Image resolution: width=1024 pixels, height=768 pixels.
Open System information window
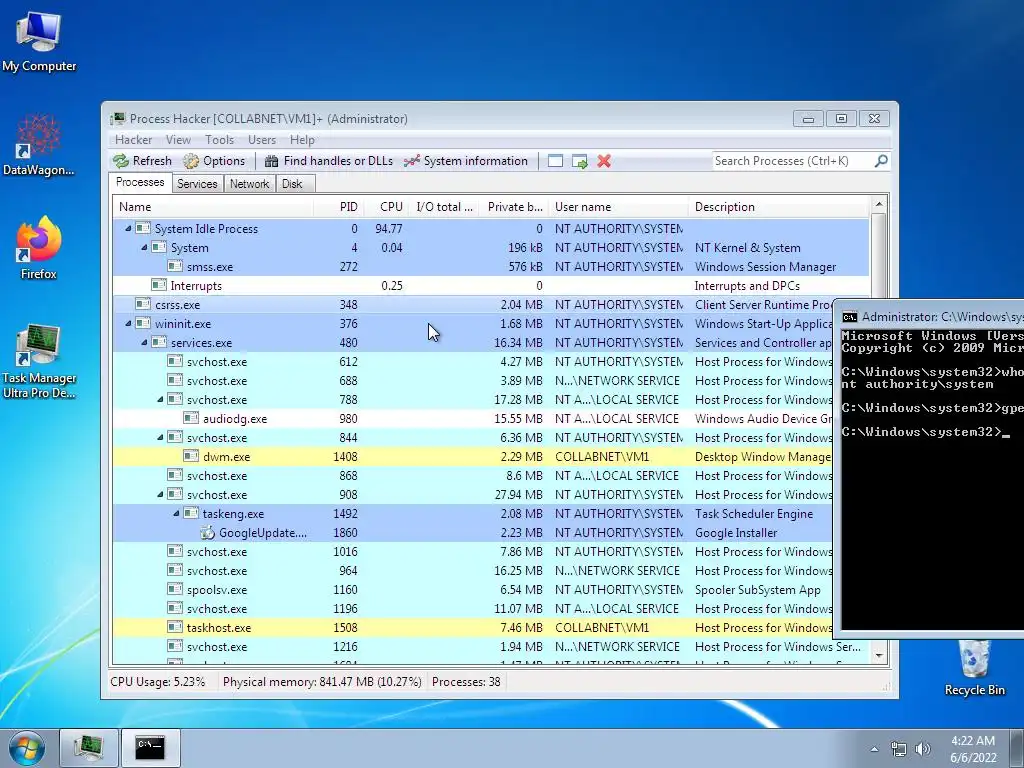pos(466,161)
